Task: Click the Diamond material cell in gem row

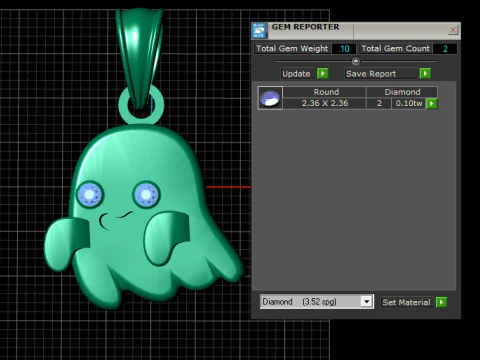Action: coord(402,92)
